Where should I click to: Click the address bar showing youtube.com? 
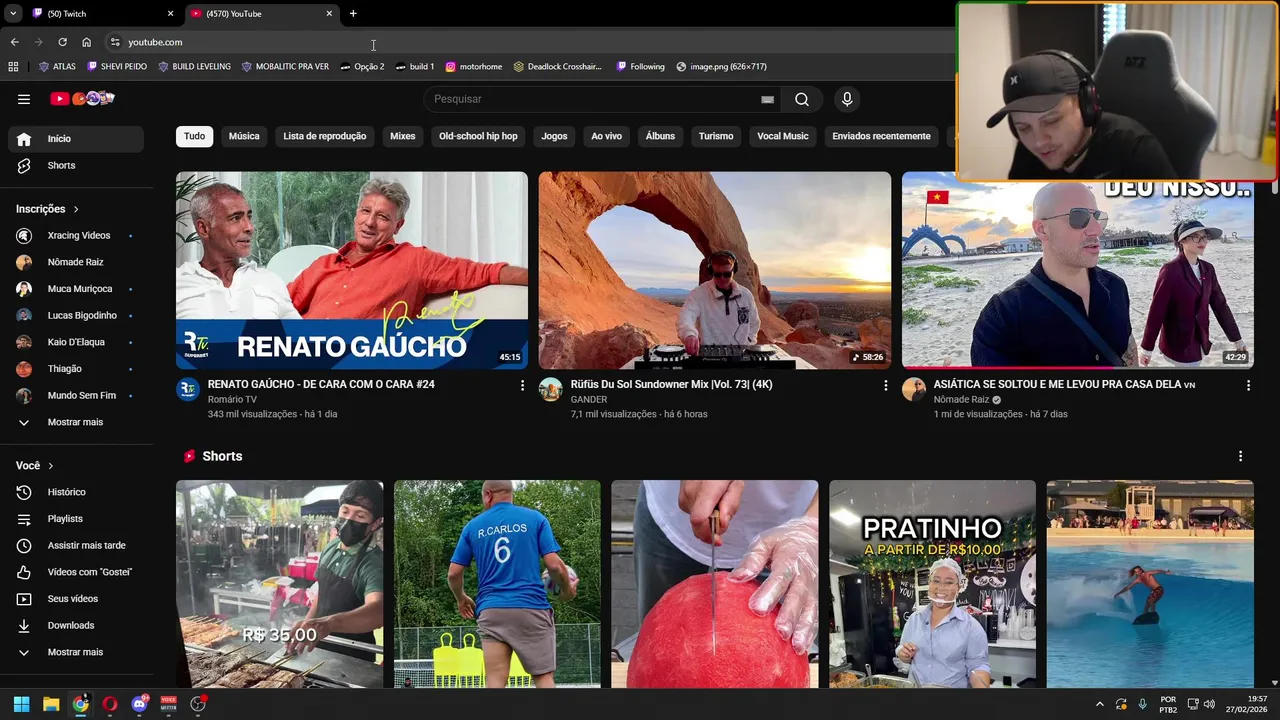coord(530,42)
